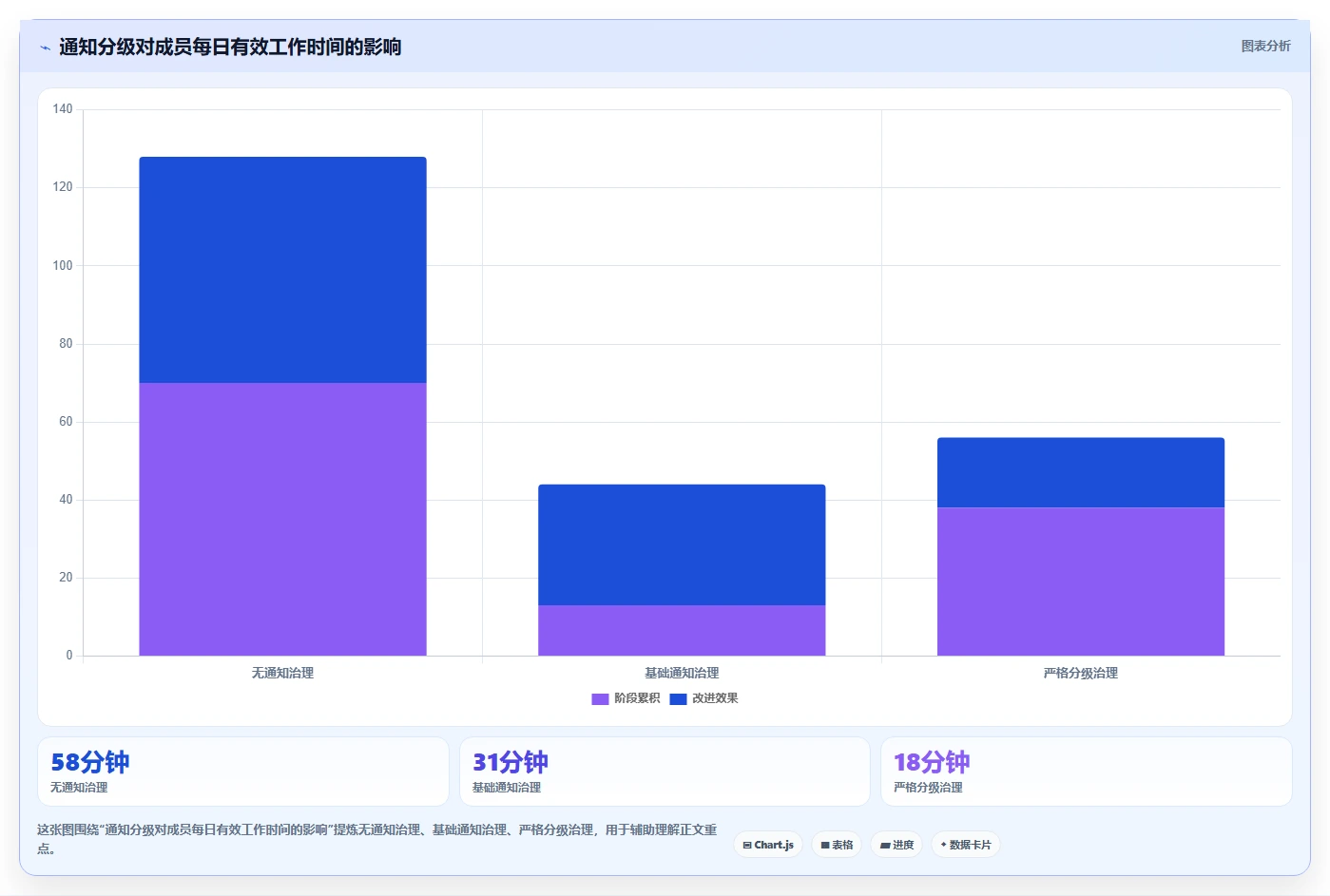Screen dimensions: 1330x896
Task: Click the purple segment of 无通知治理 bar
Action: tap(282, 519)
